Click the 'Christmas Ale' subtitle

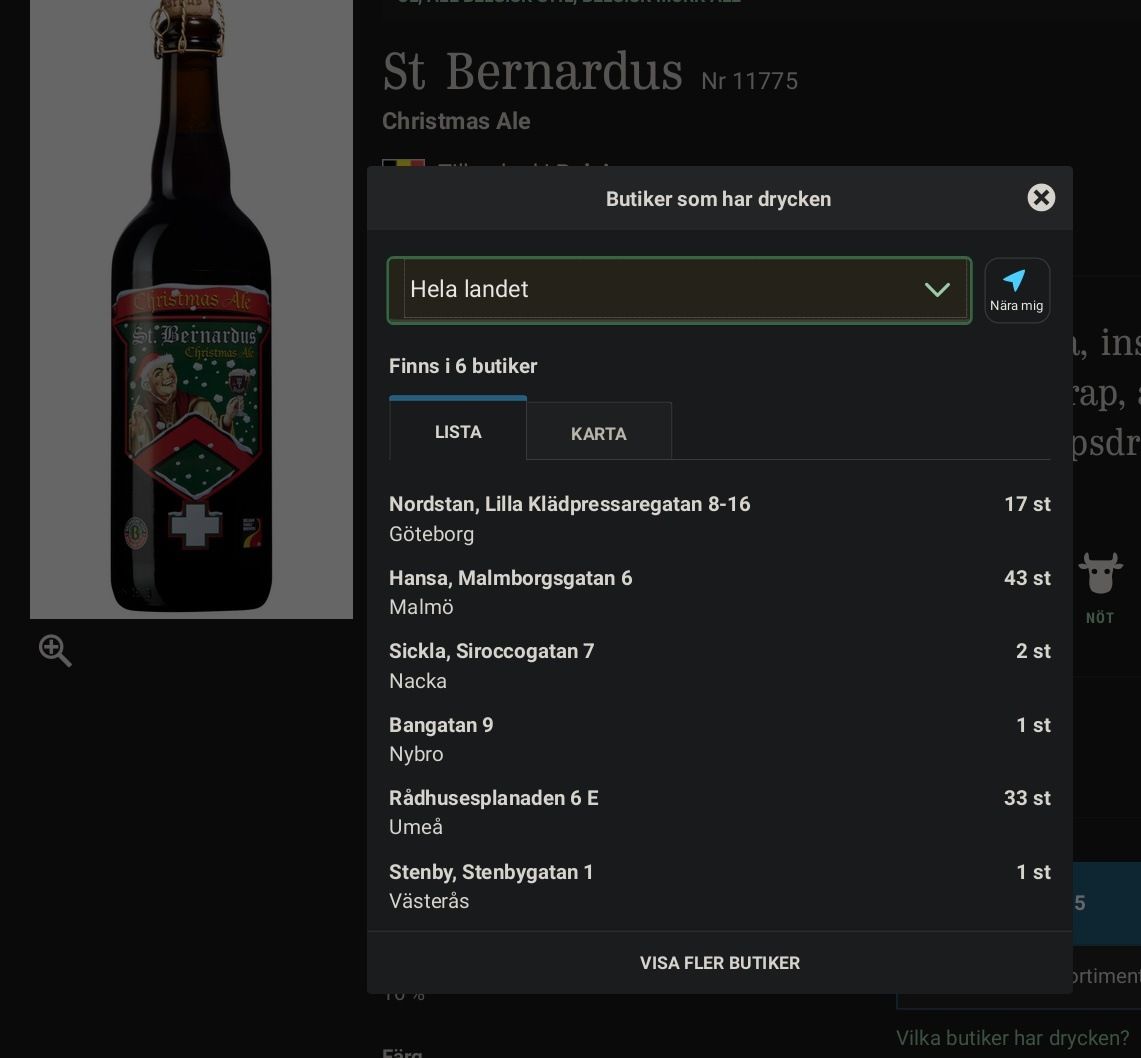point(456,121)
